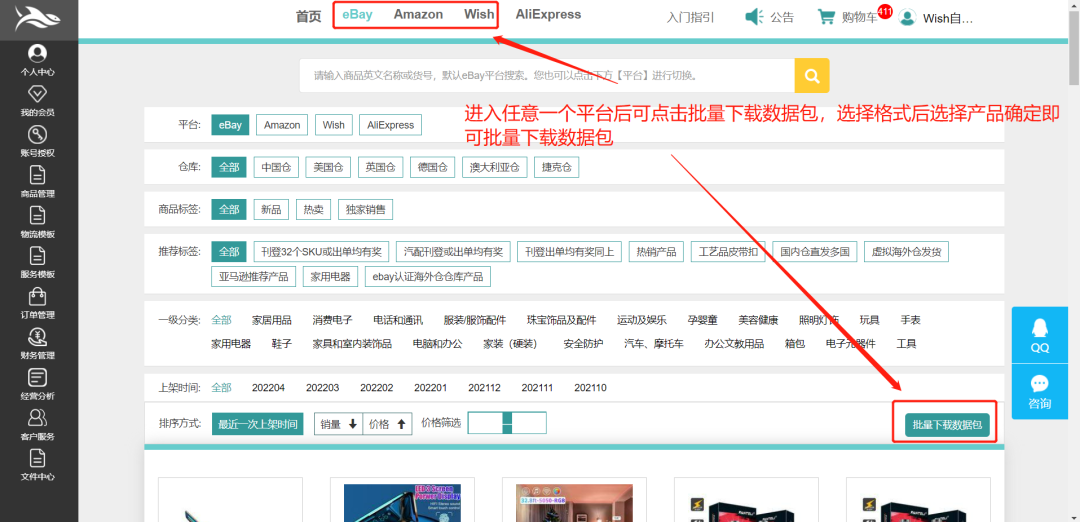Select Amazon in the 平台 filter

click(282, 125)
